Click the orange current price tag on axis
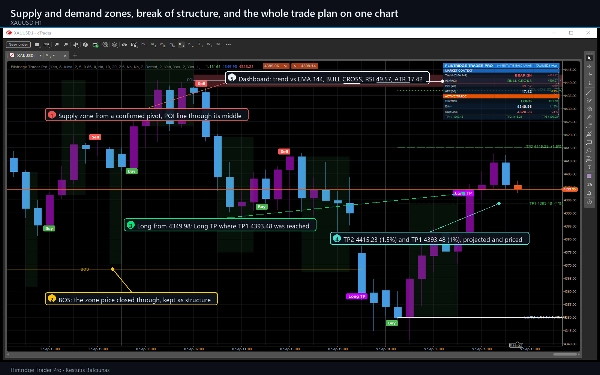The height and width of the screenshot is (375, 600). [x=570, y=189]
